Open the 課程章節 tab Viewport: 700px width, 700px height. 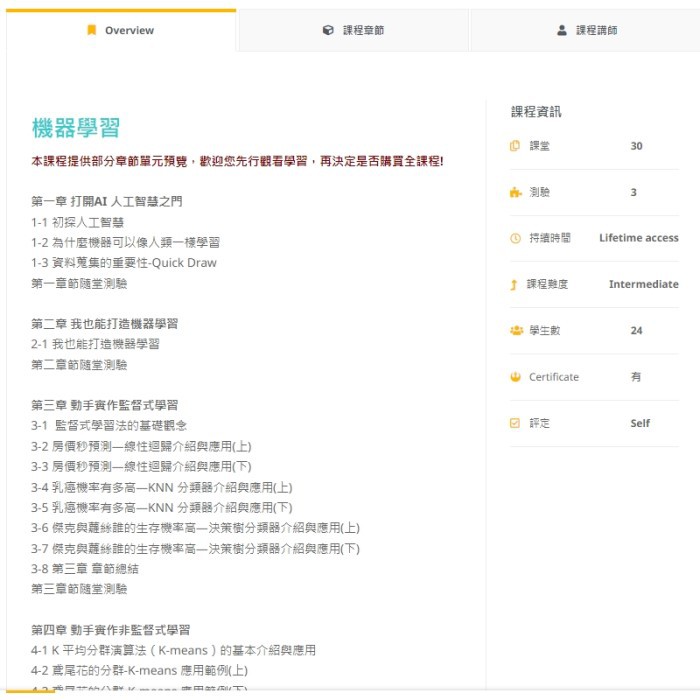[354, 30]
